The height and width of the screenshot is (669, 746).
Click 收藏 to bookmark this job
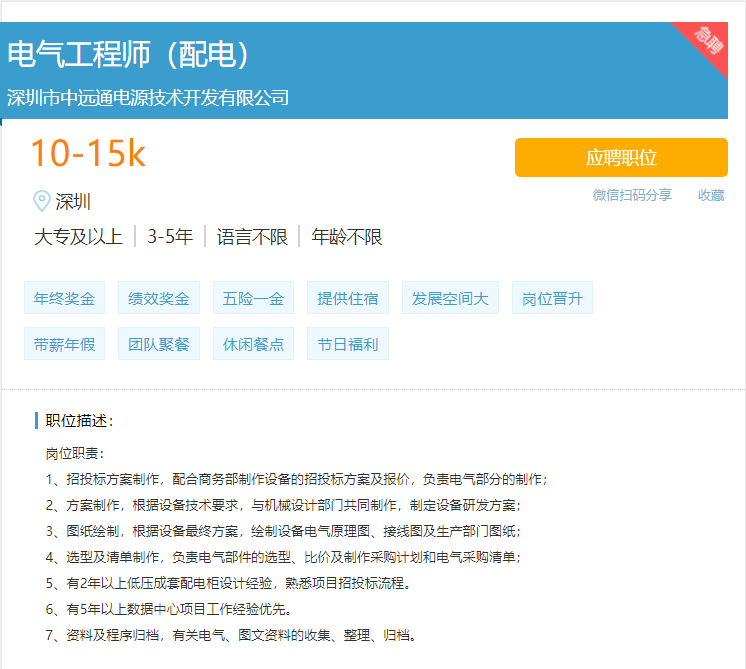pos(711,195)
